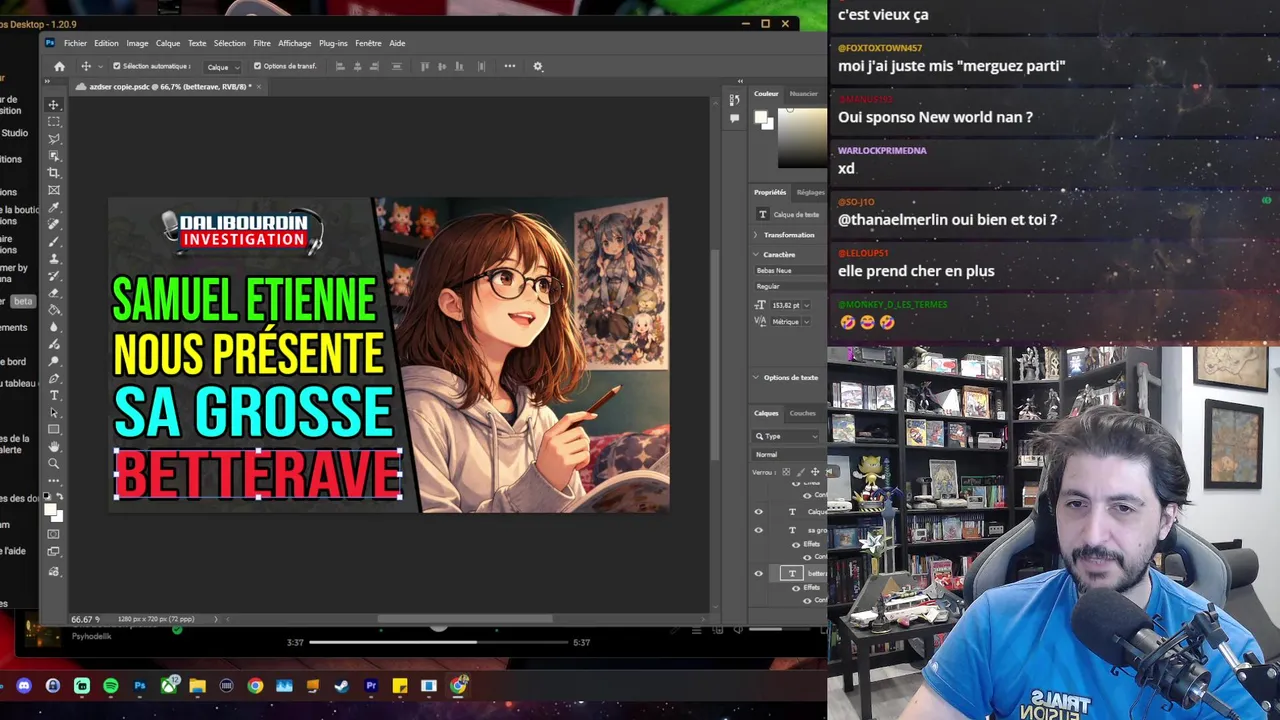This screenshot has height=720, width=1280.
Task: Select the azdser copie.psdc document tab
Action: [170, 87]
